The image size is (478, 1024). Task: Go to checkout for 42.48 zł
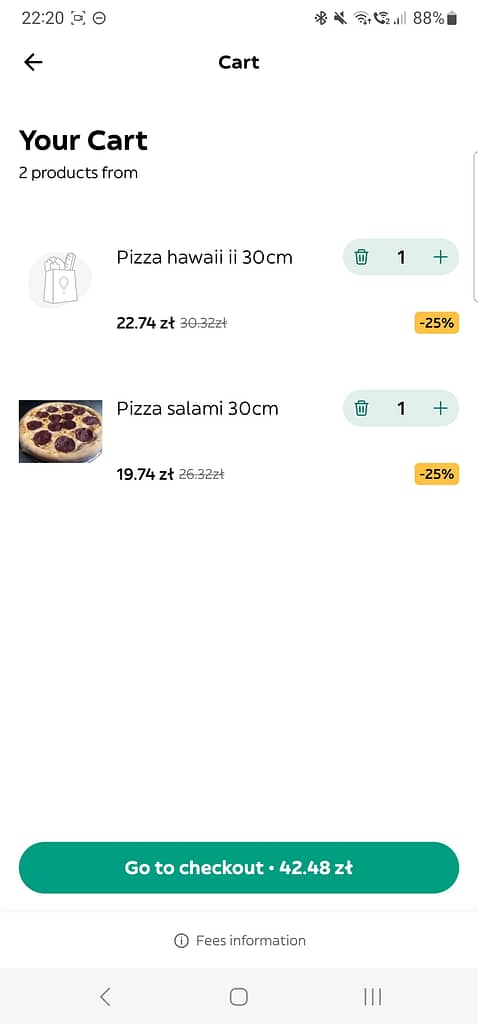(239, 867)
